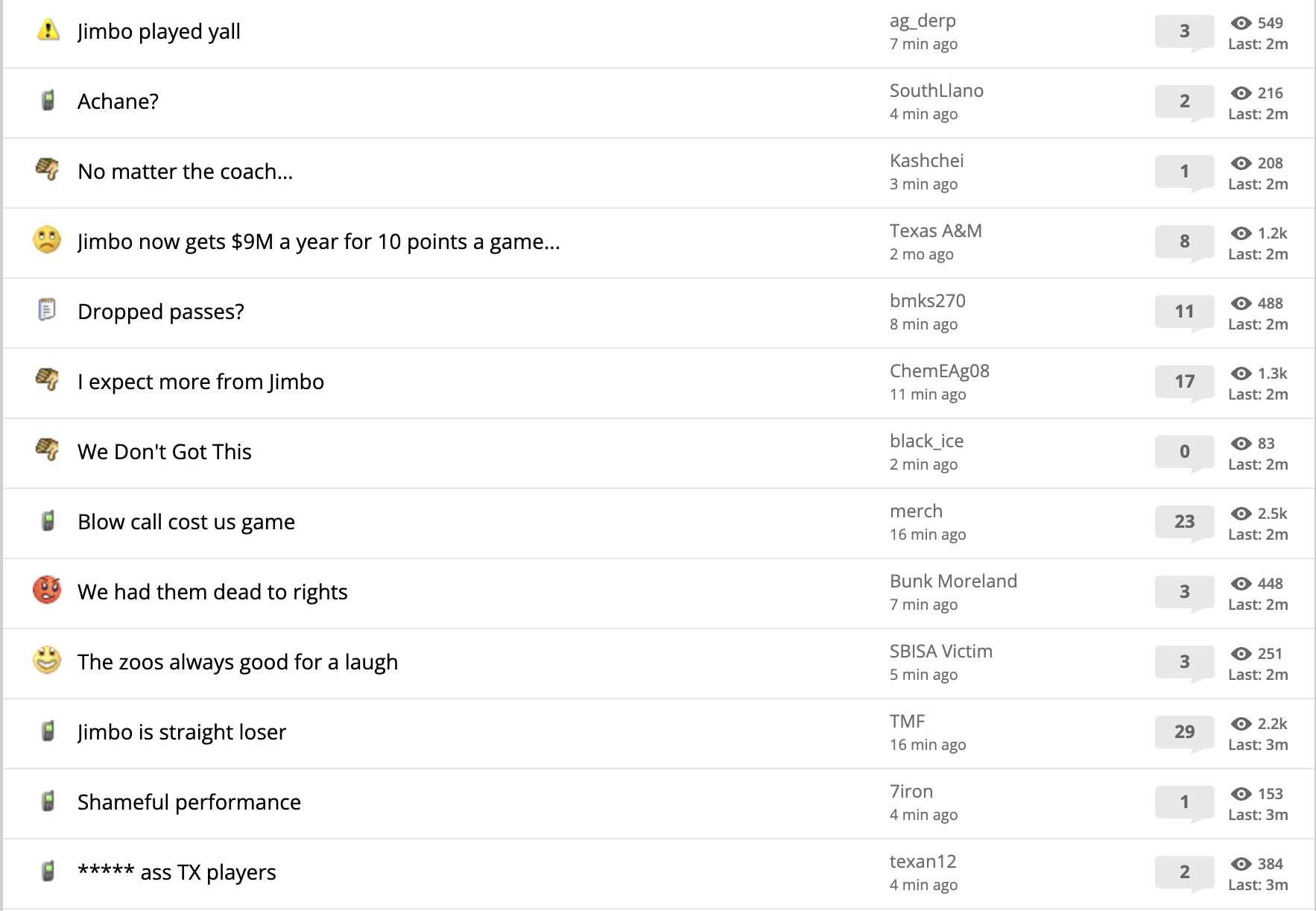Click the warning icon beside Jimbo played yall
Image resolution: width=1316 pixels, height=911 pixels.
coord(48,31)
